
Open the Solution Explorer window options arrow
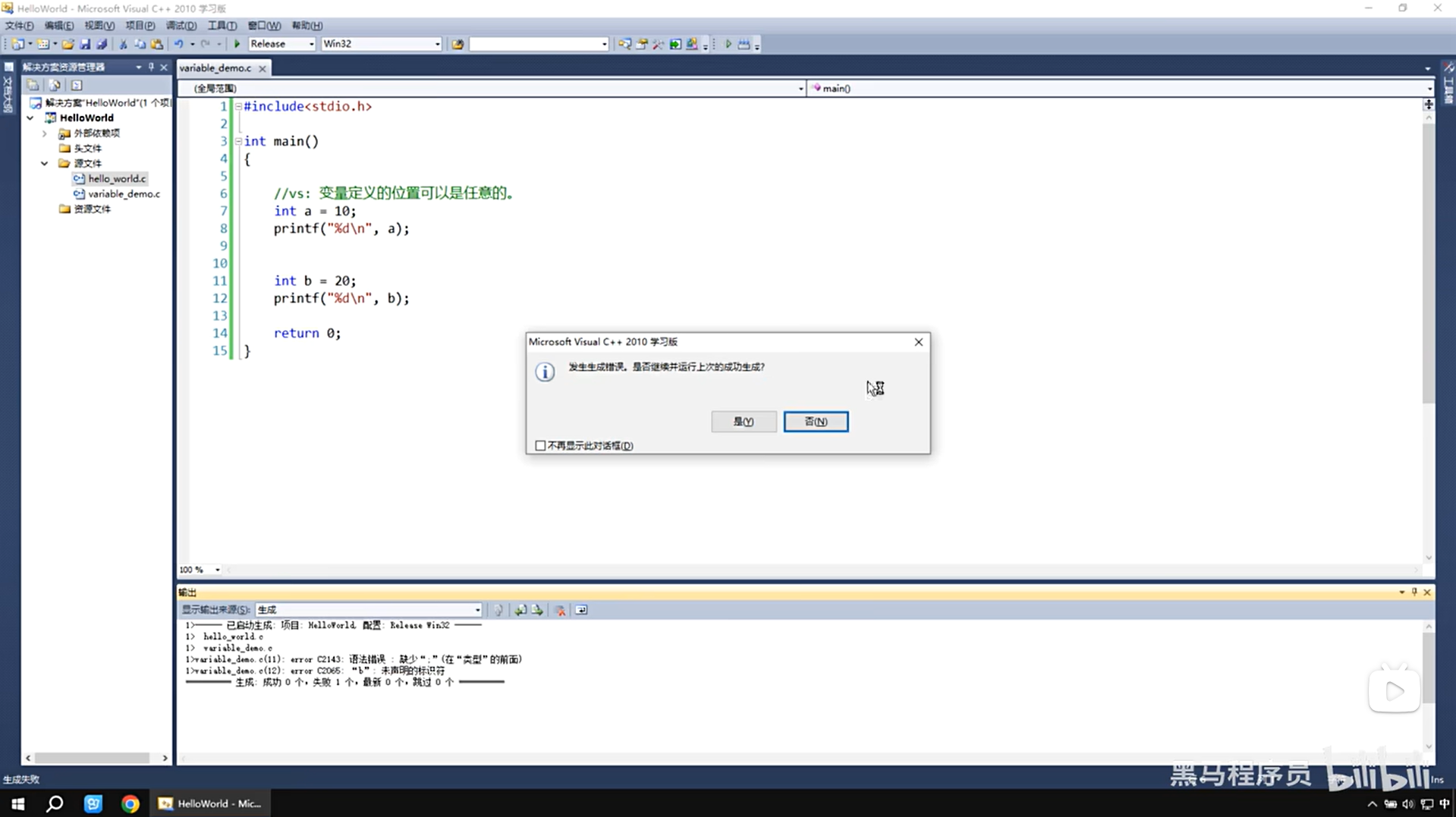138,67
